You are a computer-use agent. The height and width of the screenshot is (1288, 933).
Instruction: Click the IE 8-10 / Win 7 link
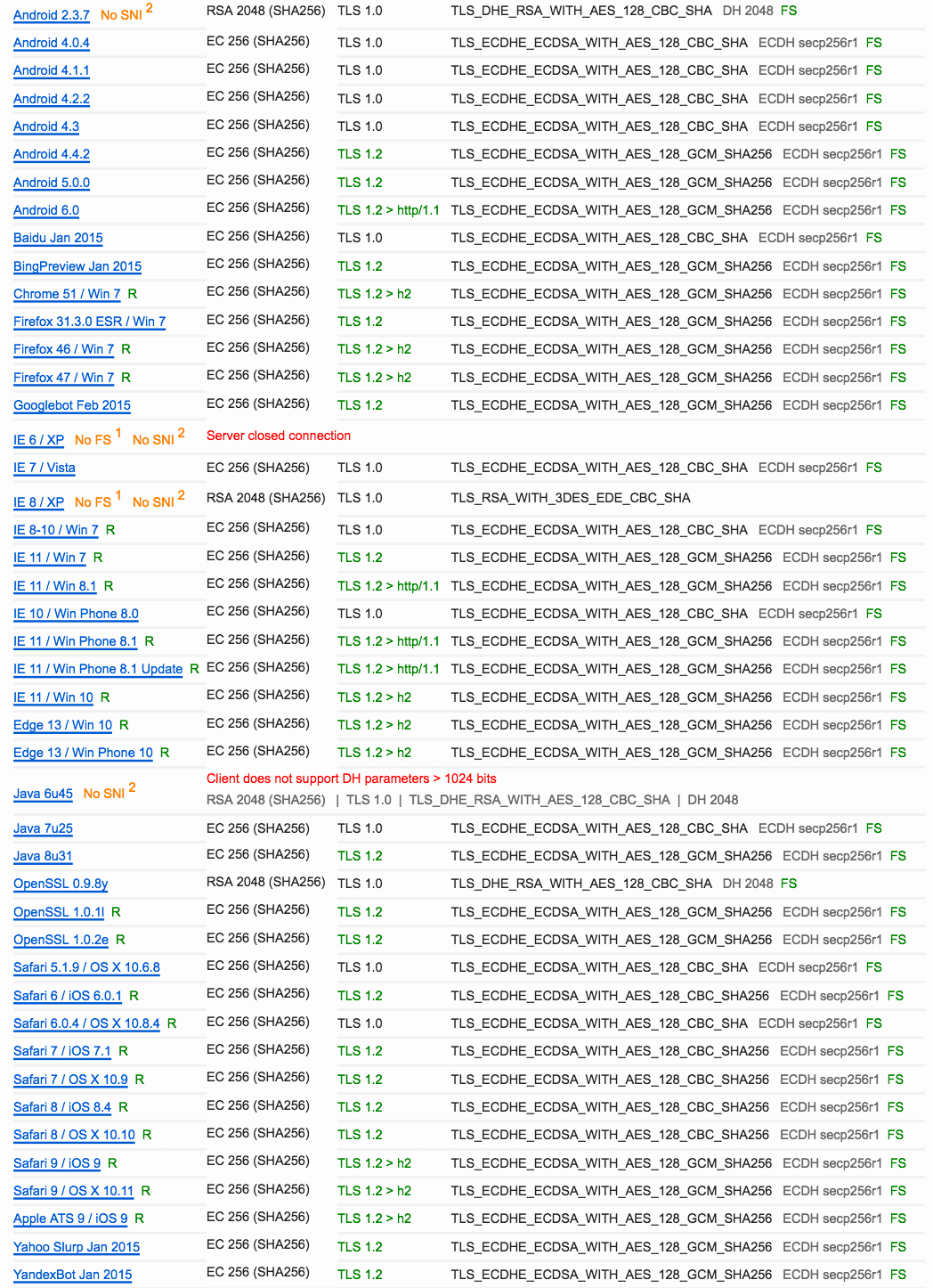pyautogui.click(x=56, y=530)
